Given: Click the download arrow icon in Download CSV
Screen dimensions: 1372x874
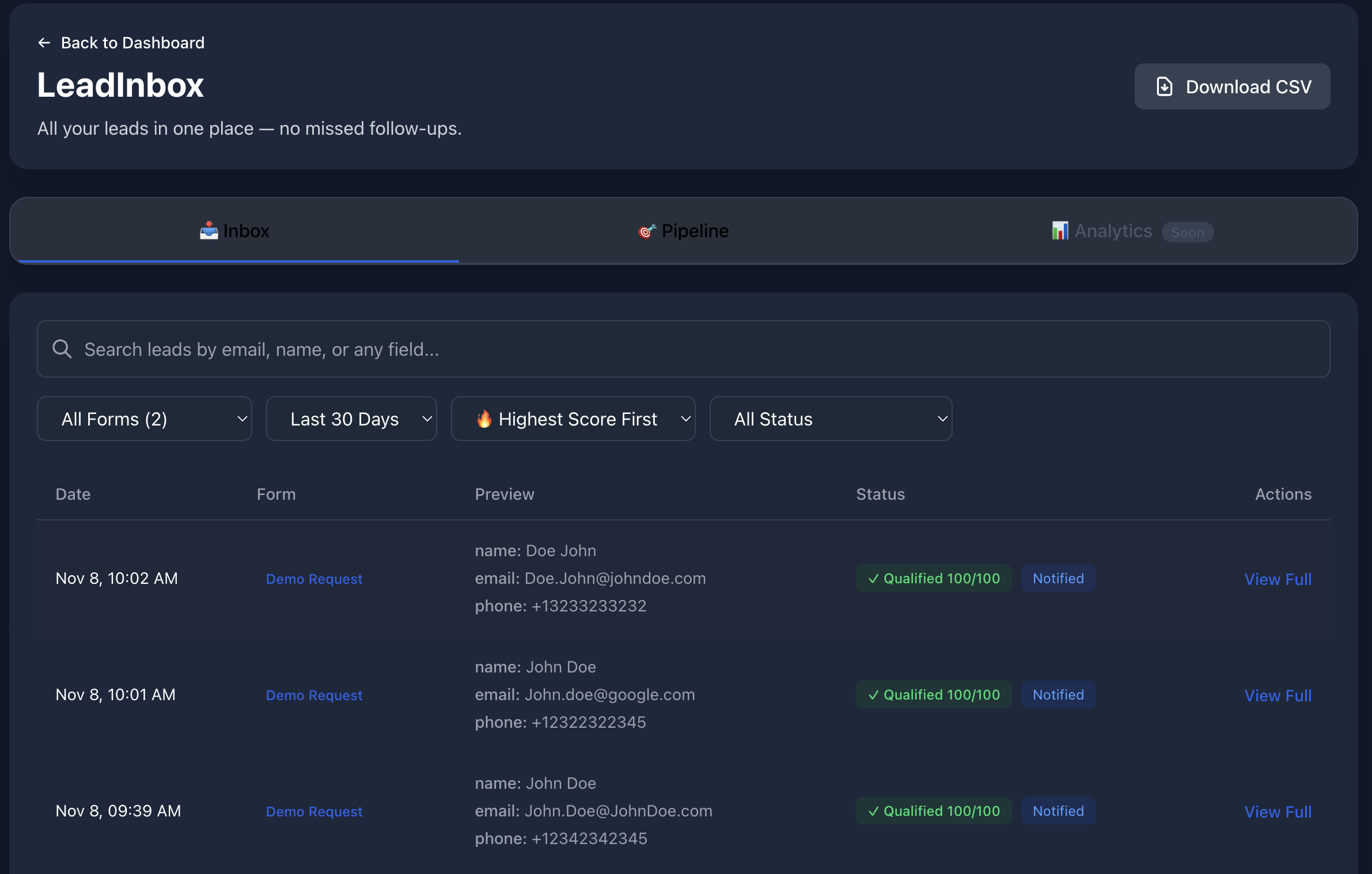Looking at the screenshot, I should pos(1165,86).
